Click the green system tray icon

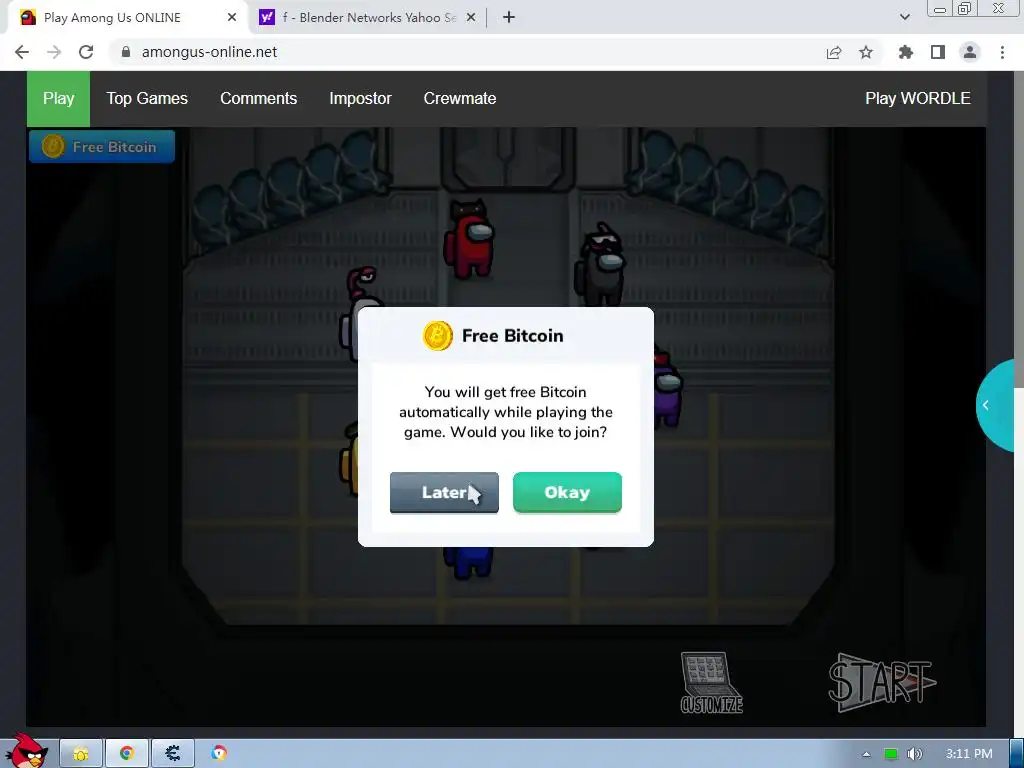click(x=890, y=754)
